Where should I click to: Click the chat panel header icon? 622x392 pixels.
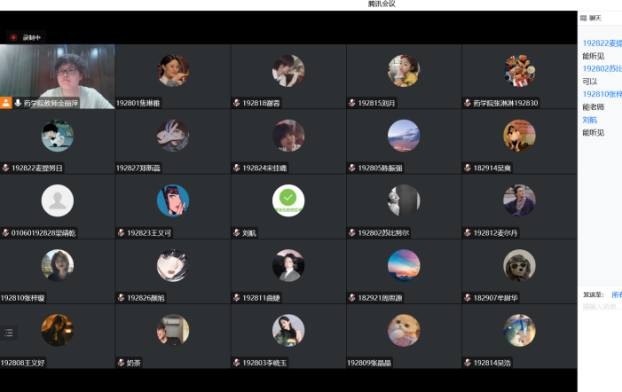click(x=583, y=18)
